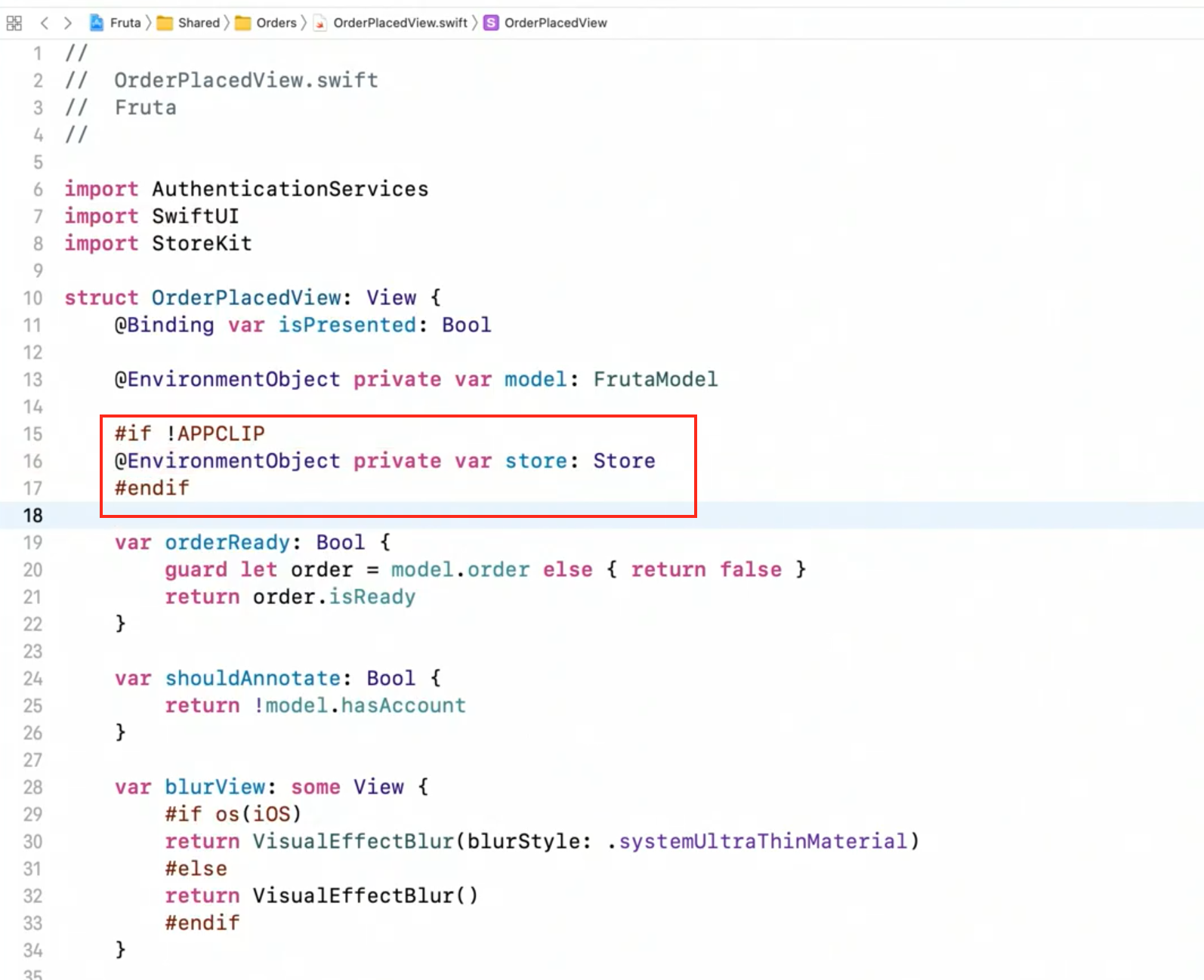Screen dimensions: 1204x980
Task: Click '#endif' on line 33
Action: point(202,923)
